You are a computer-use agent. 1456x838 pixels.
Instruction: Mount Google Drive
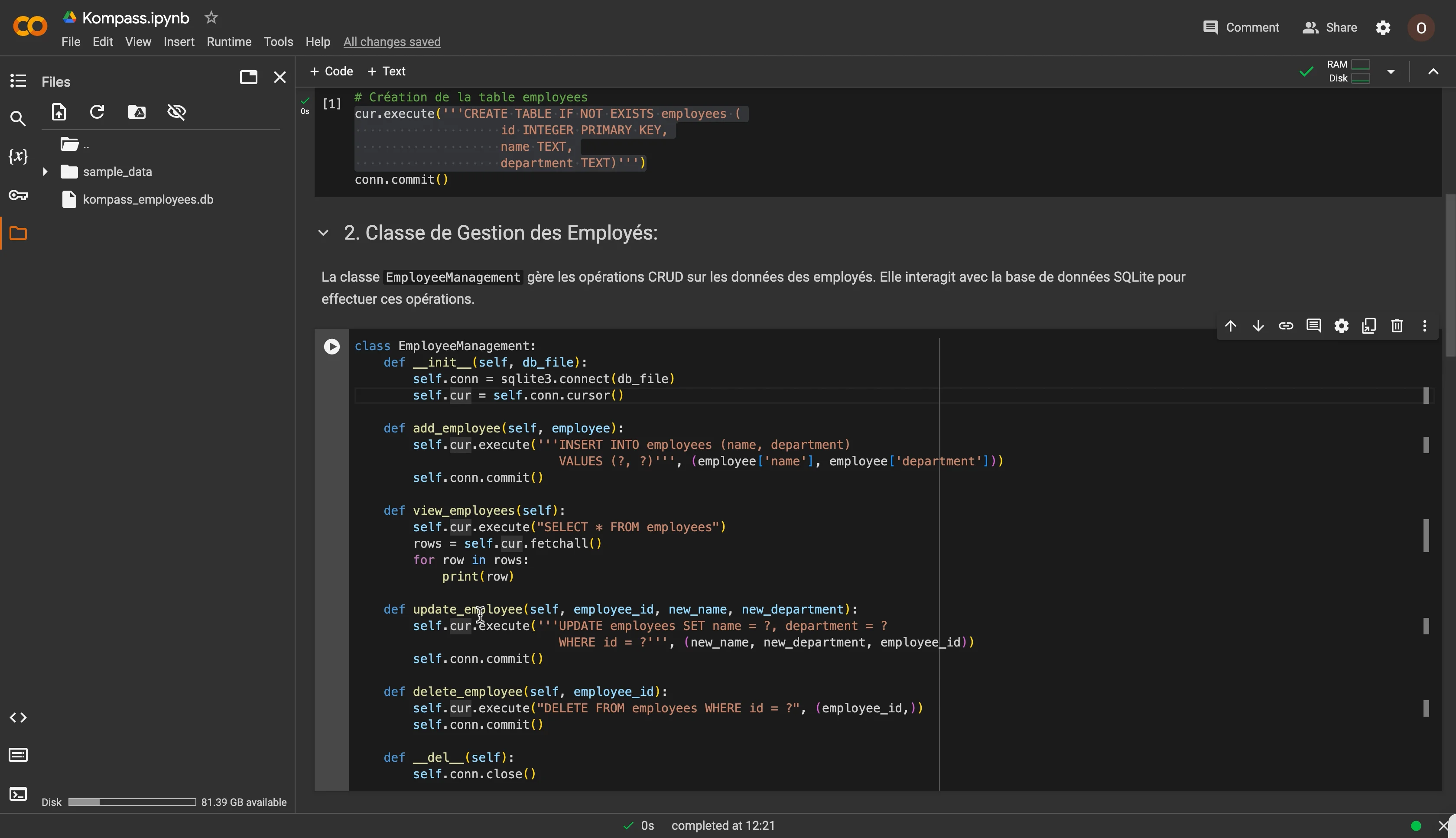[136, 112]
